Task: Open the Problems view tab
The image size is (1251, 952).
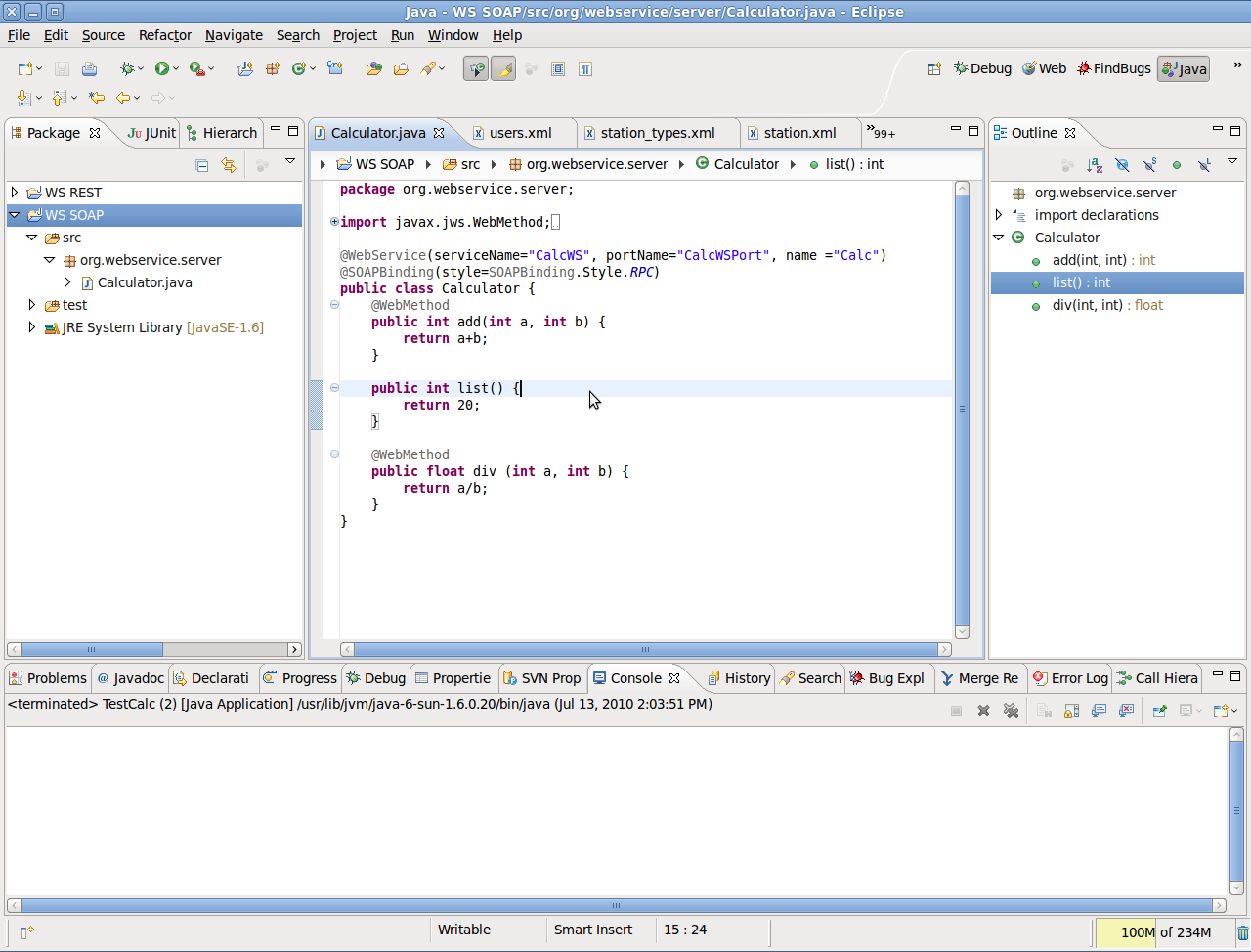Action: coord(48,678)
